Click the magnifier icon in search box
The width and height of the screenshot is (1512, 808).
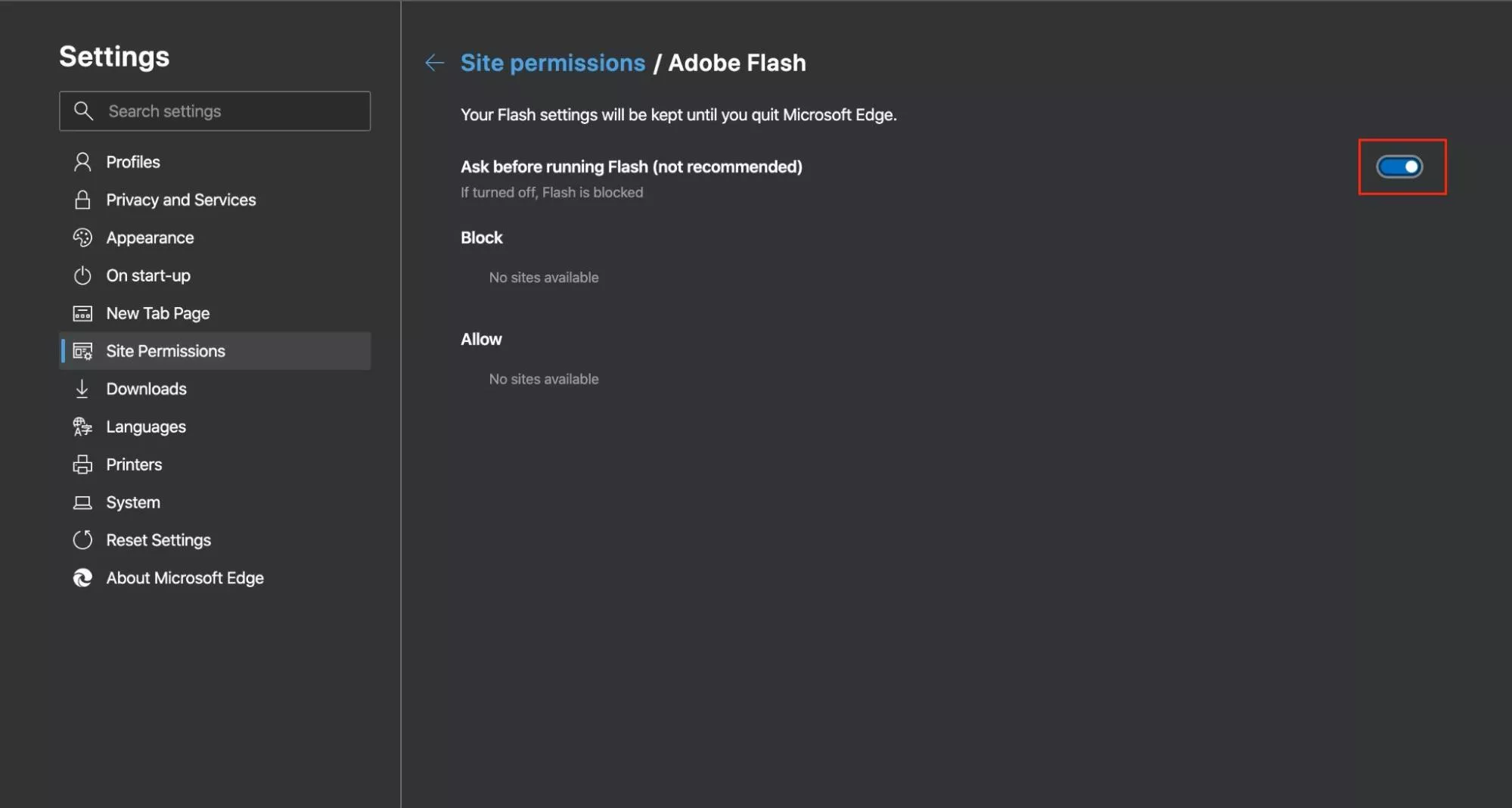point(83,111)
